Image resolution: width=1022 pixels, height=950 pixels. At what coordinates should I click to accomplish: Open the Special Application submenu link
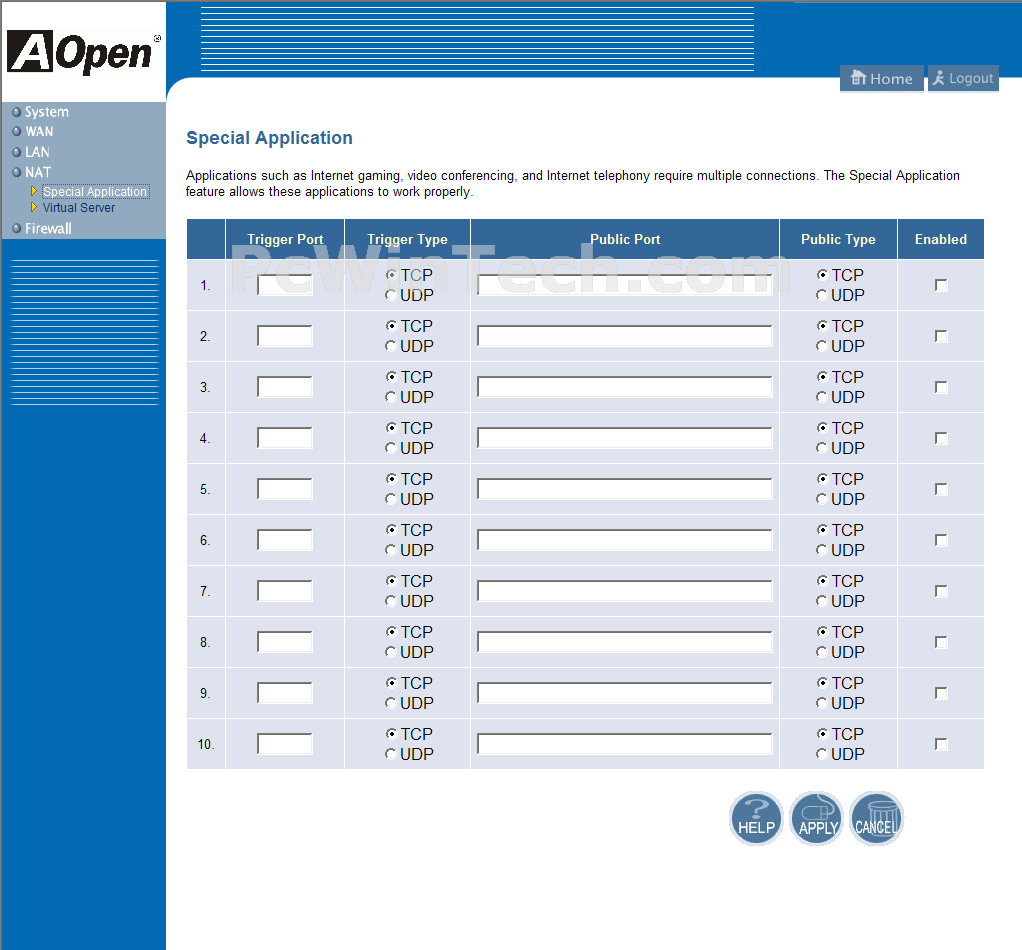coord(96,192)
